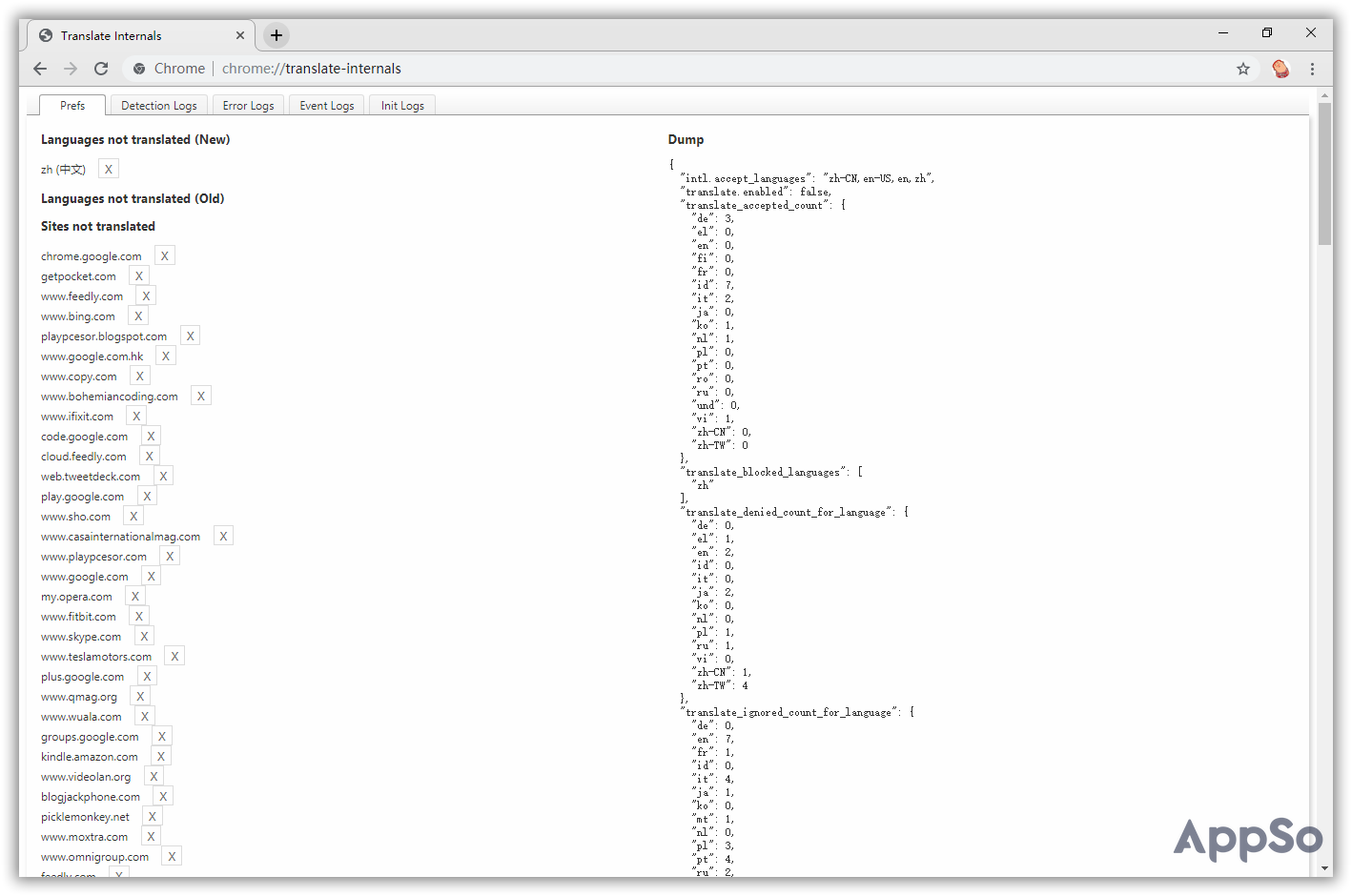1352x896 pixels.
Task: Delete www.google.com.hk via X button
Action: (x=166, y=356)
